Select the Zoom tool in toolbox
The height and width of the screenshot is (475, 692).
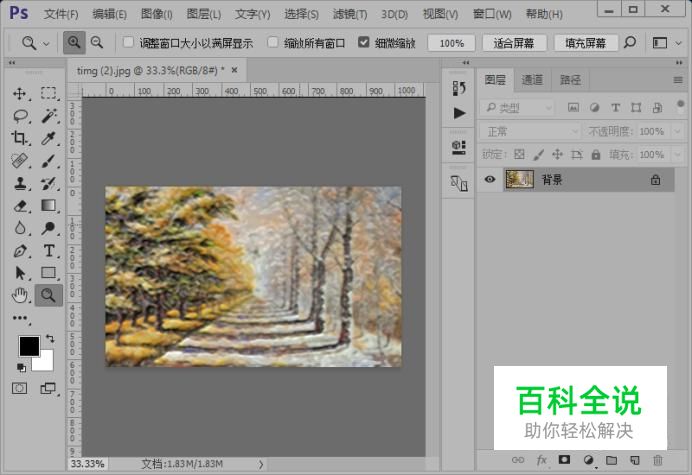coord(49,295)
